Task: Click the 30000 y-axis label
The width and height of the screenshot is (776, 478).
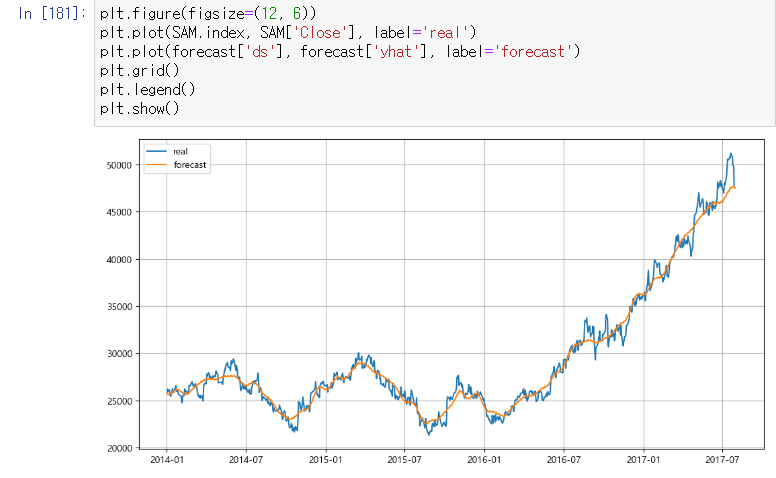Action: (x=119, y=354)
